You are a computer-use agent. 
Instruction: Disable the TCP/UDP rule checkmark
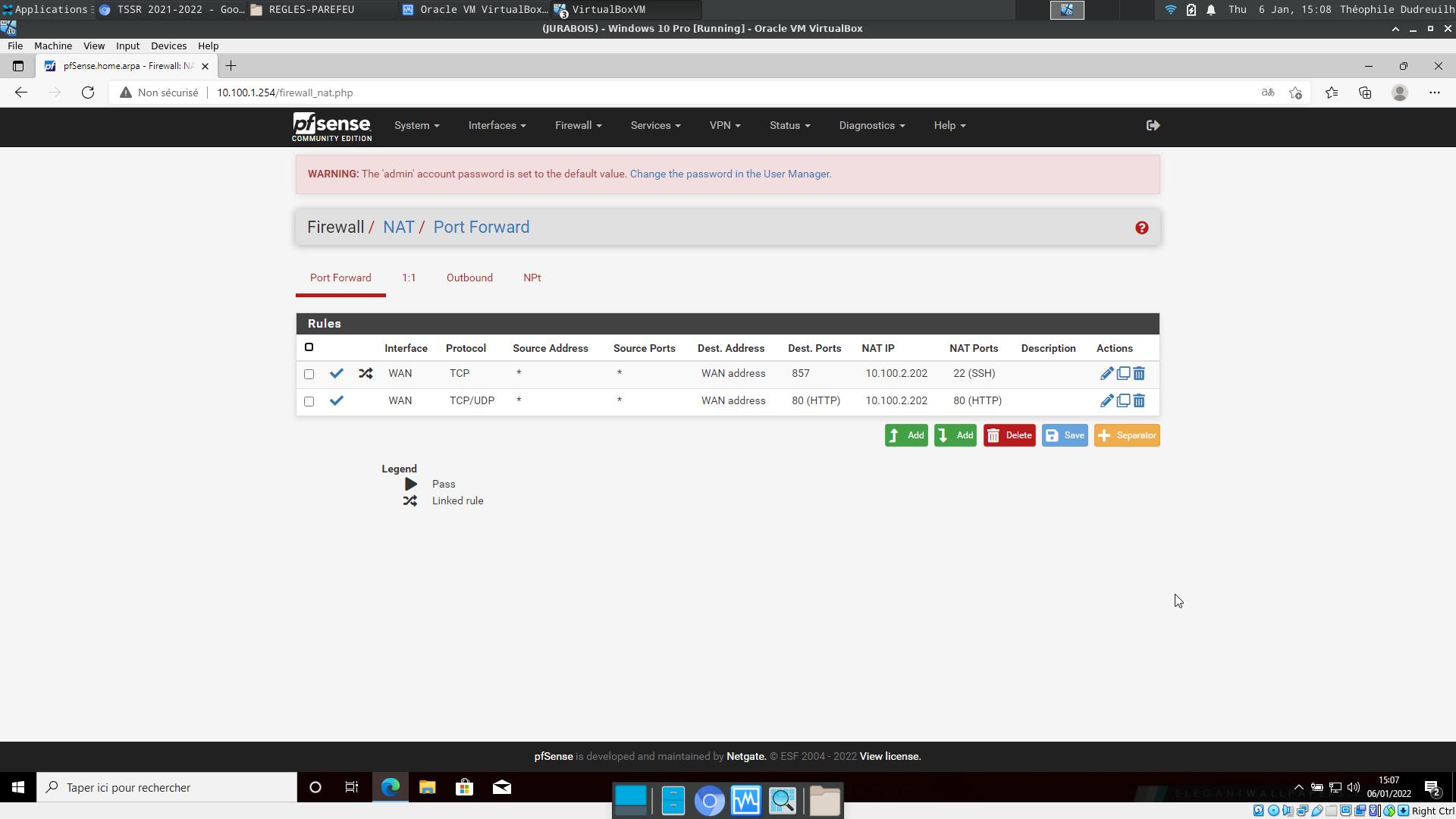click(x=337, y=401)
